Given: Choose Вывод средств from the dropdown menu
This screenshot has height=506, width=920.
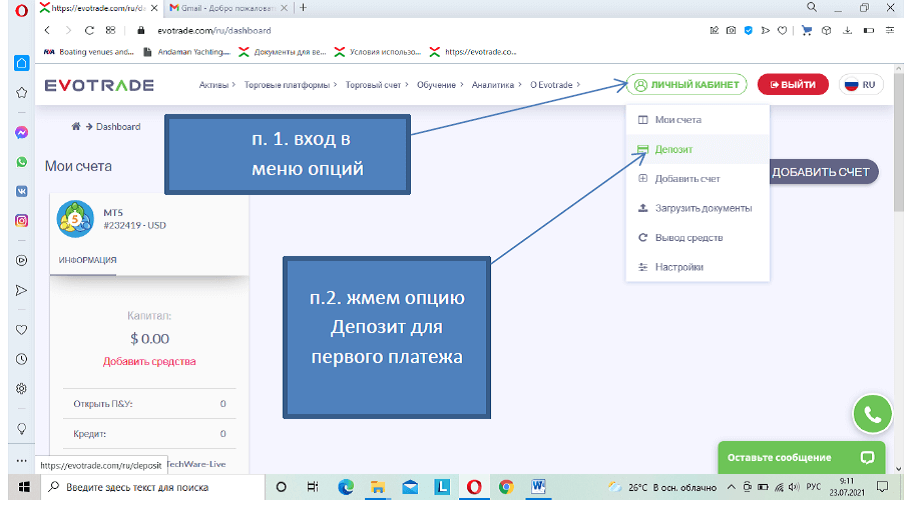Looking at the screenshot, I should tap(688, 238).
